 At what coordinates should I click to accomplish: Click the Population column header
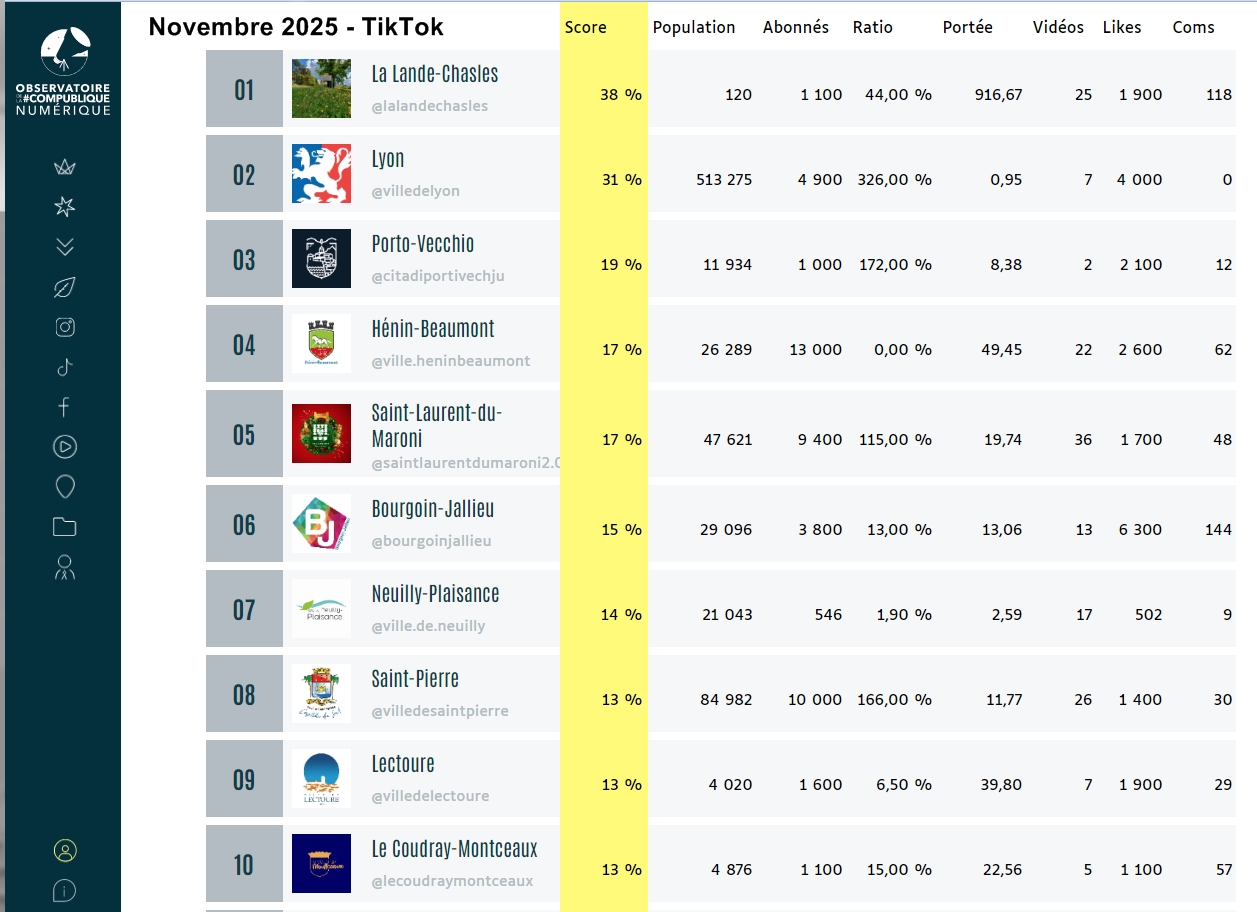pyautogui.click(x=693, y=28)
